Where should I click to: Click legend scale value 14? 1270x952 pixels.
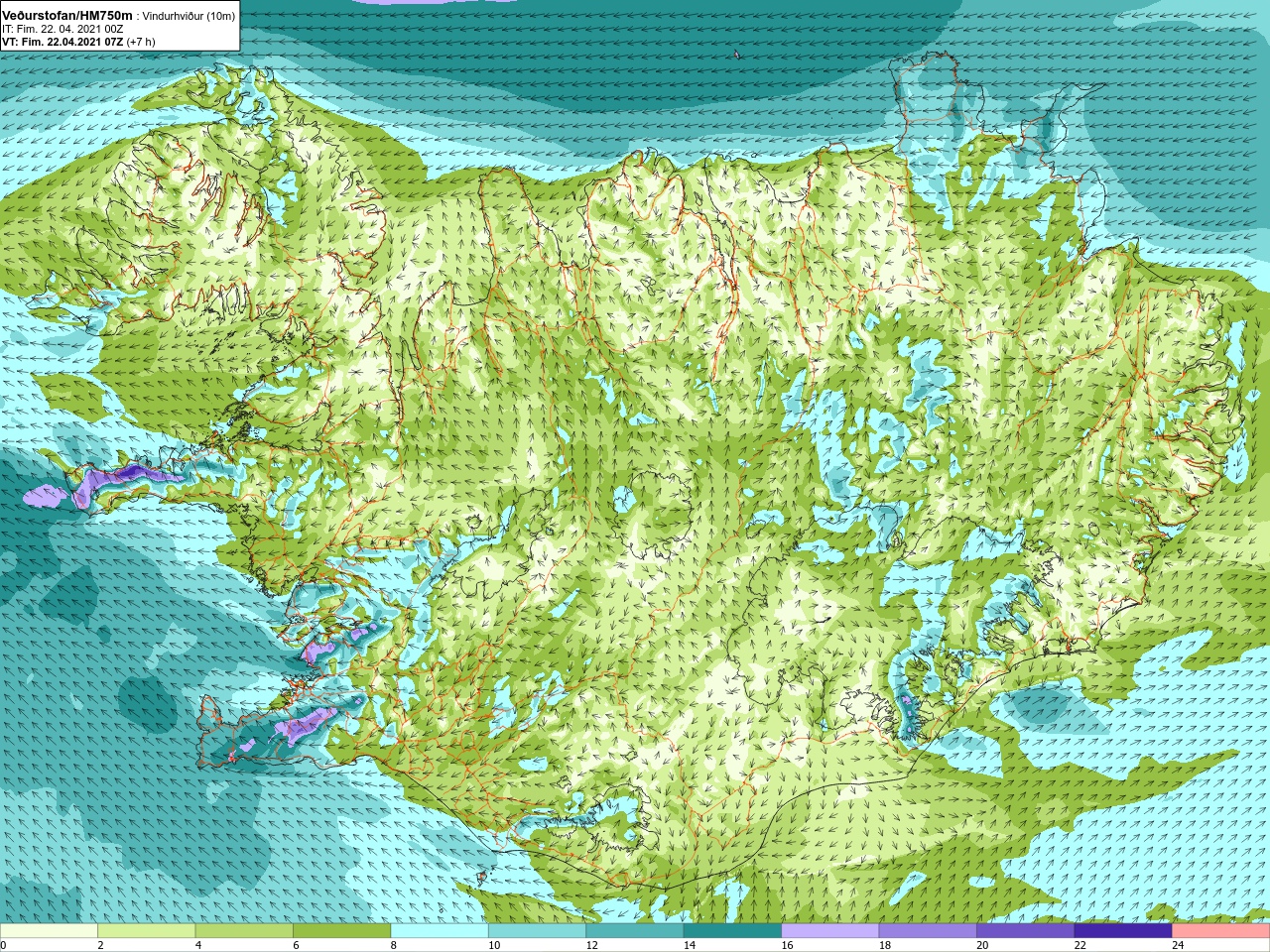pyautogui.click(x=690, y=946)
